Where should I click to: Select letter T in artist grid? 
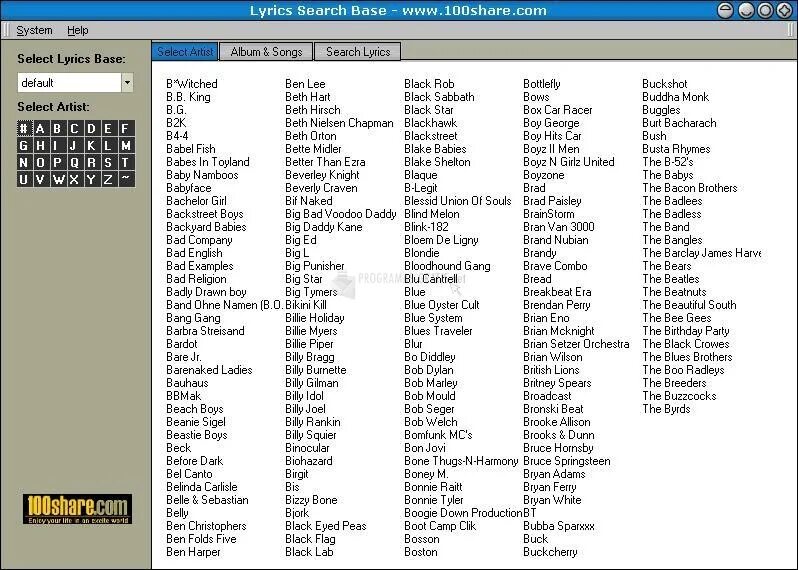tap(126, 162)
